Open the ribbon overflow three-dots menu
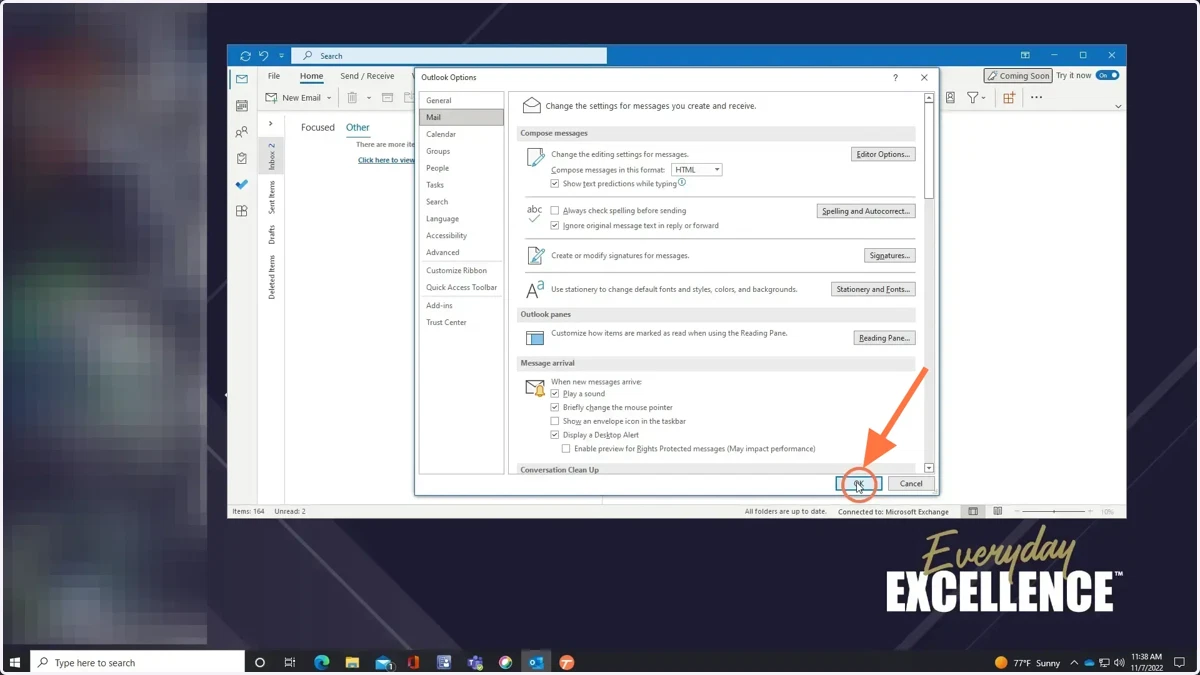The height and width of the screenshot is (675, 1200). [1036, 98]
